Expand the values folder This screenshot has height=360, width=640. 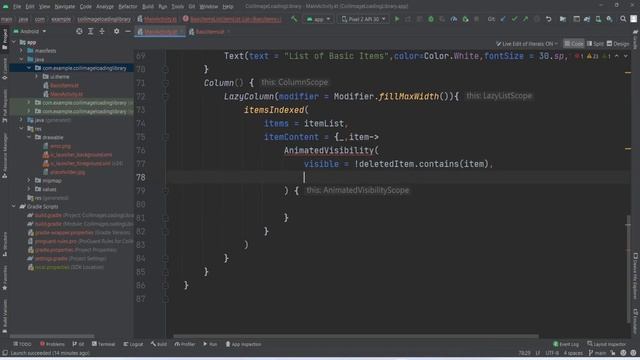click(x=29, y=189)
